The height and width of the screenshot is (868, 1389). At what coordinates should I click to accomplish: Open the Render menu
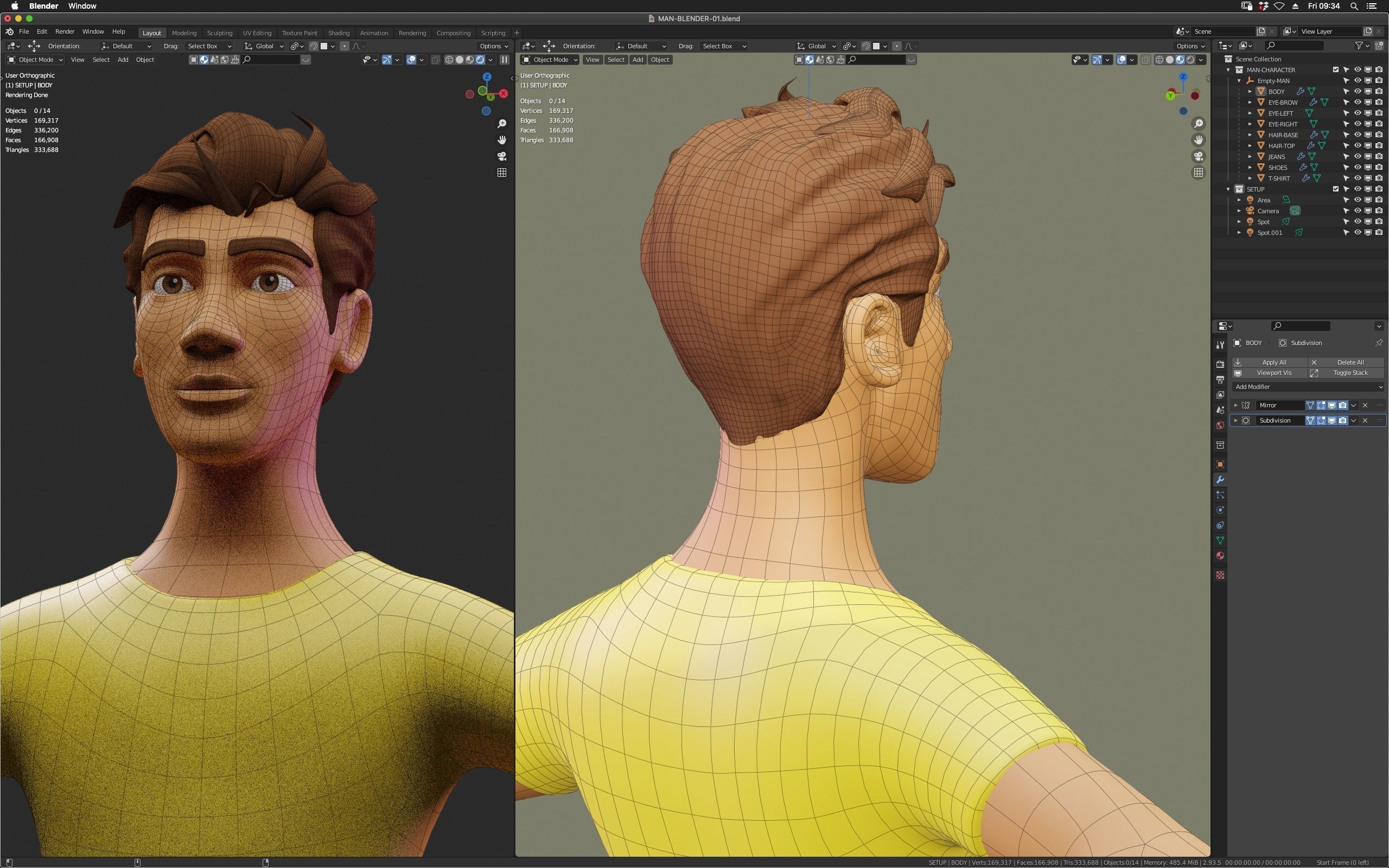64,31
